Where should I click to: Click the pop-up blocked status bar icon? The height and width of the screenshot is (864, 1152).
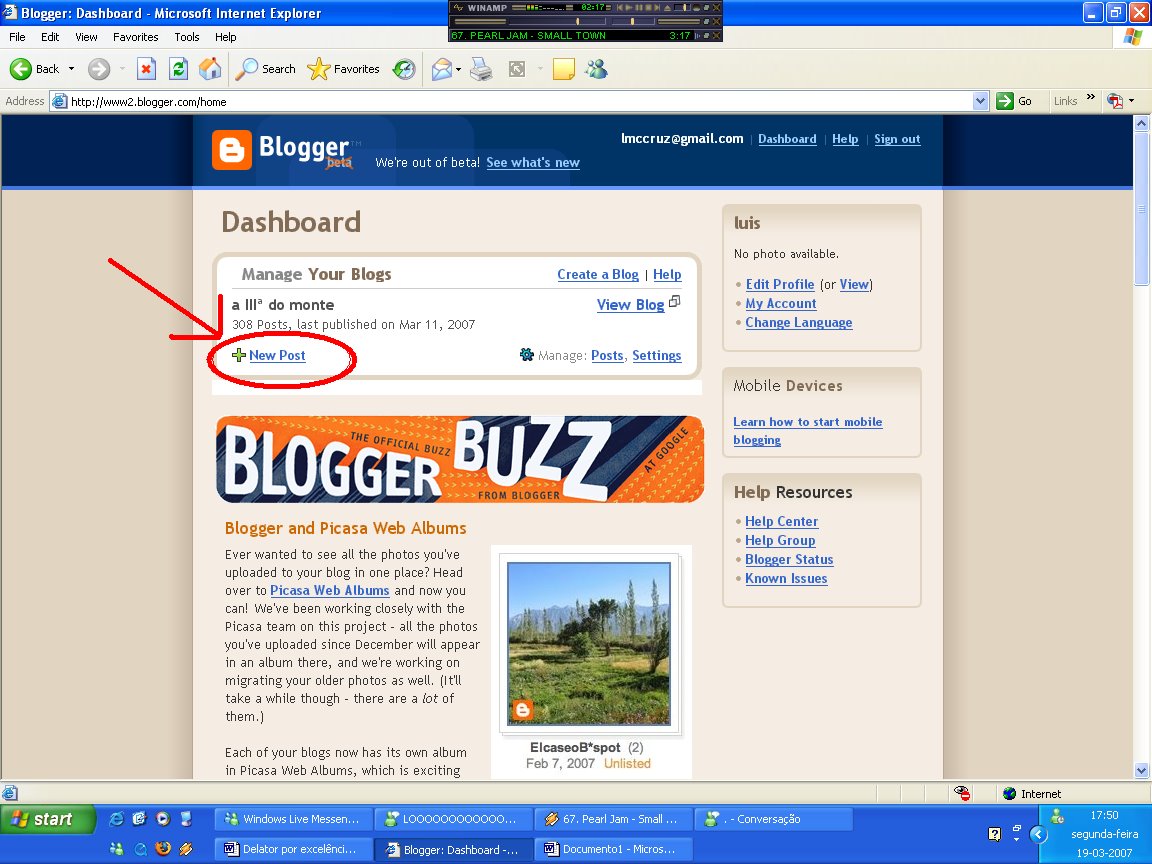[962, 793]
